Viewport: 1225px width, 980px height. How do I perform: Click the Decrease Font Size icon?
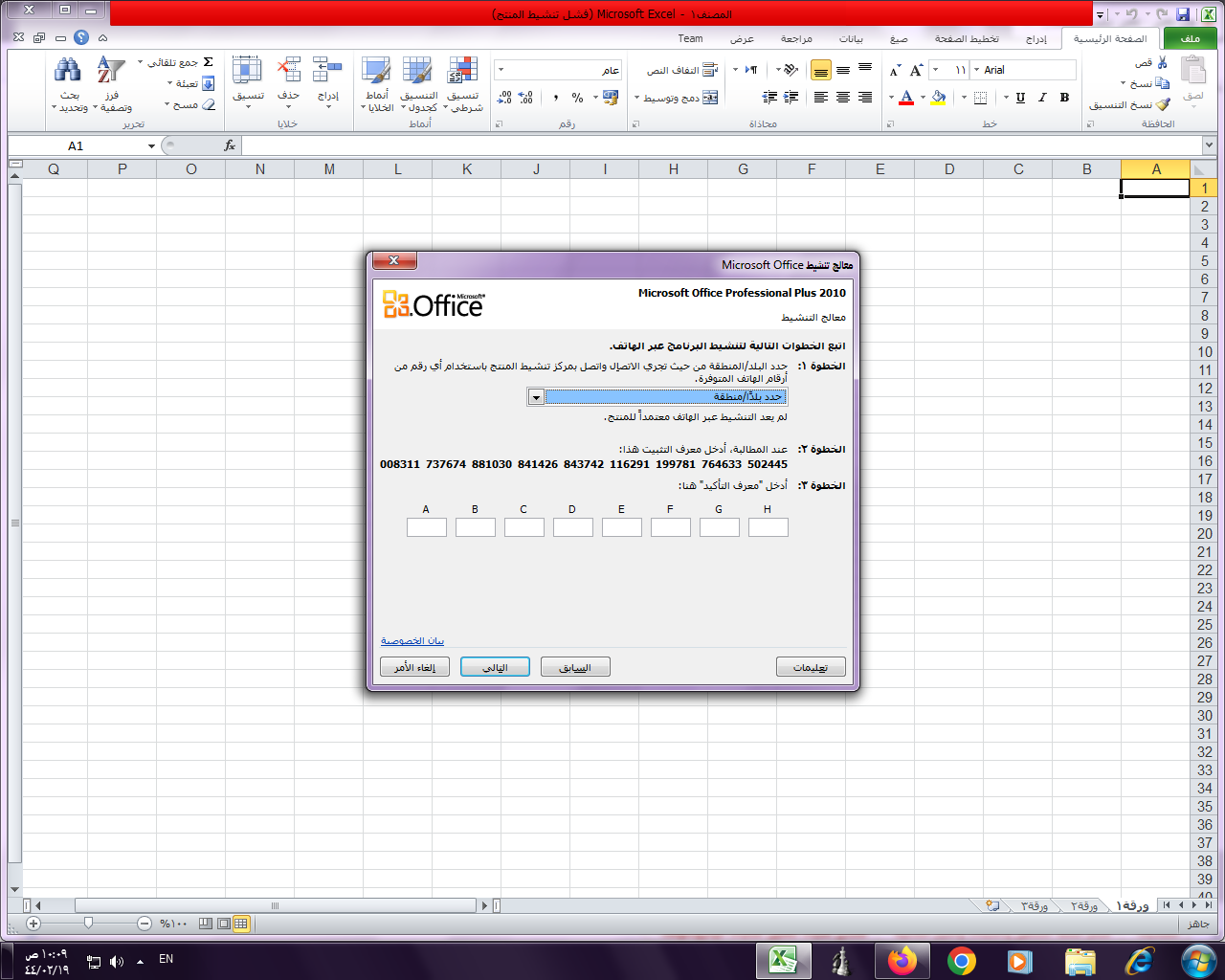[896, 70]
